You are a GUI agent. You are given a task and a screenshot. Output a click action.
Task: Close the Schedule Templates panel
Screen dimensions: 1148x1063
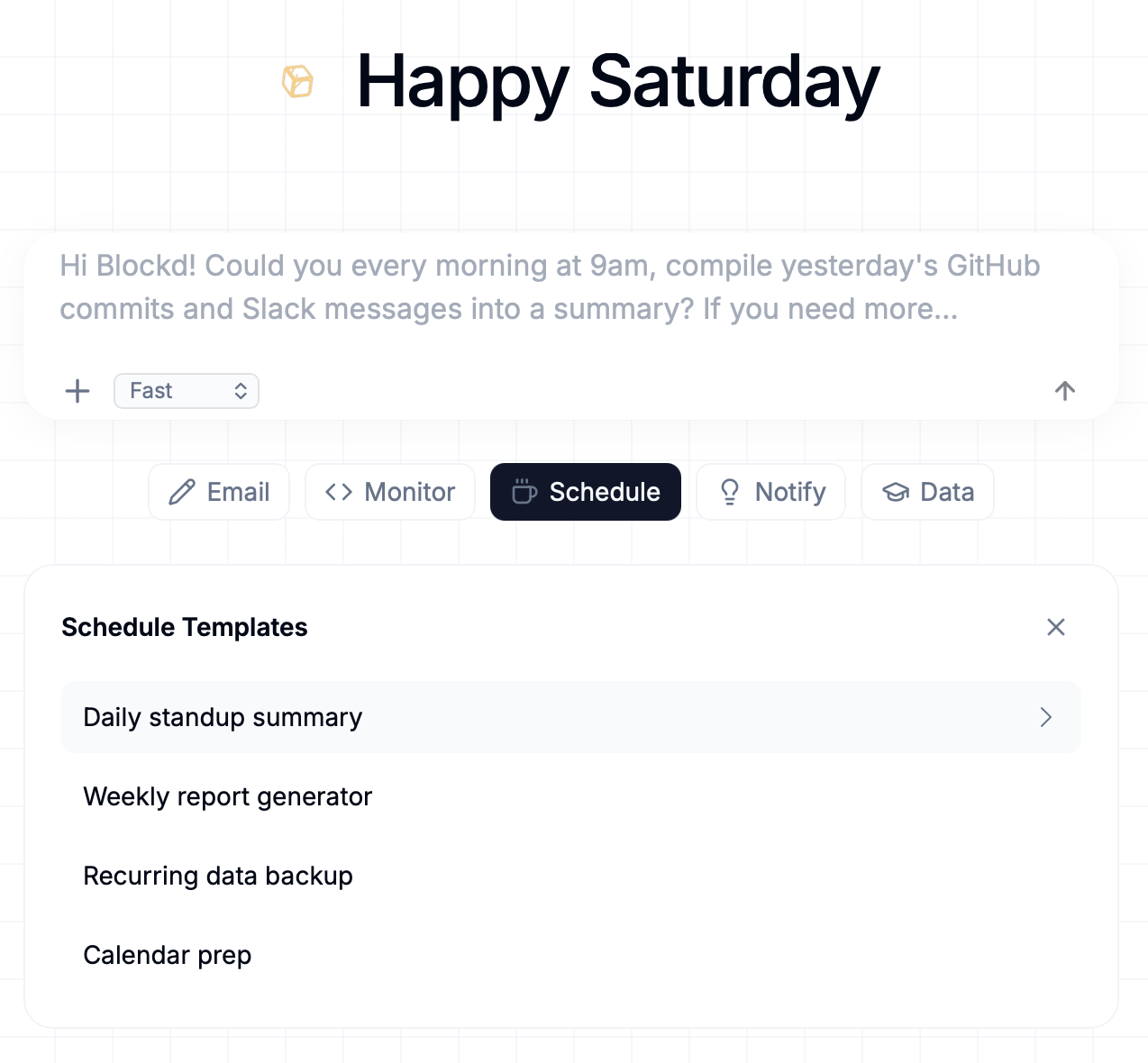pyautogui.click(x=1056, y=627)
